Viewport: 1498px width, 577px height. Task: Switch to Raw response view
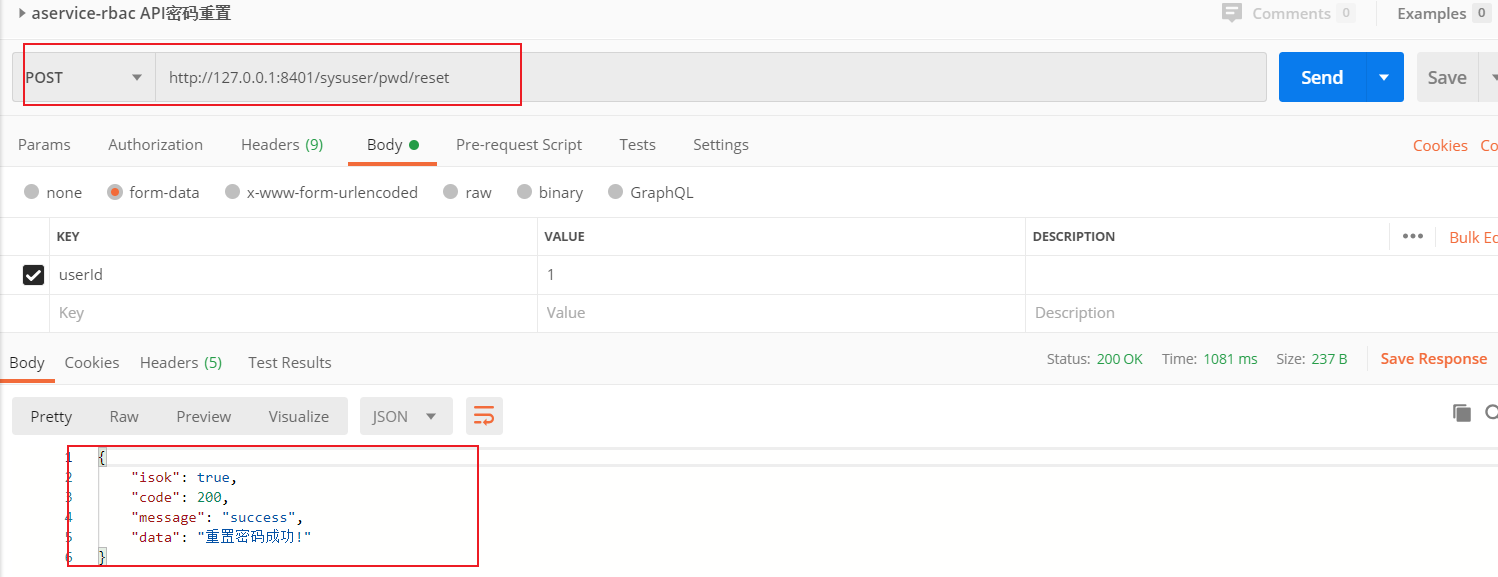(x=124, y=416)
